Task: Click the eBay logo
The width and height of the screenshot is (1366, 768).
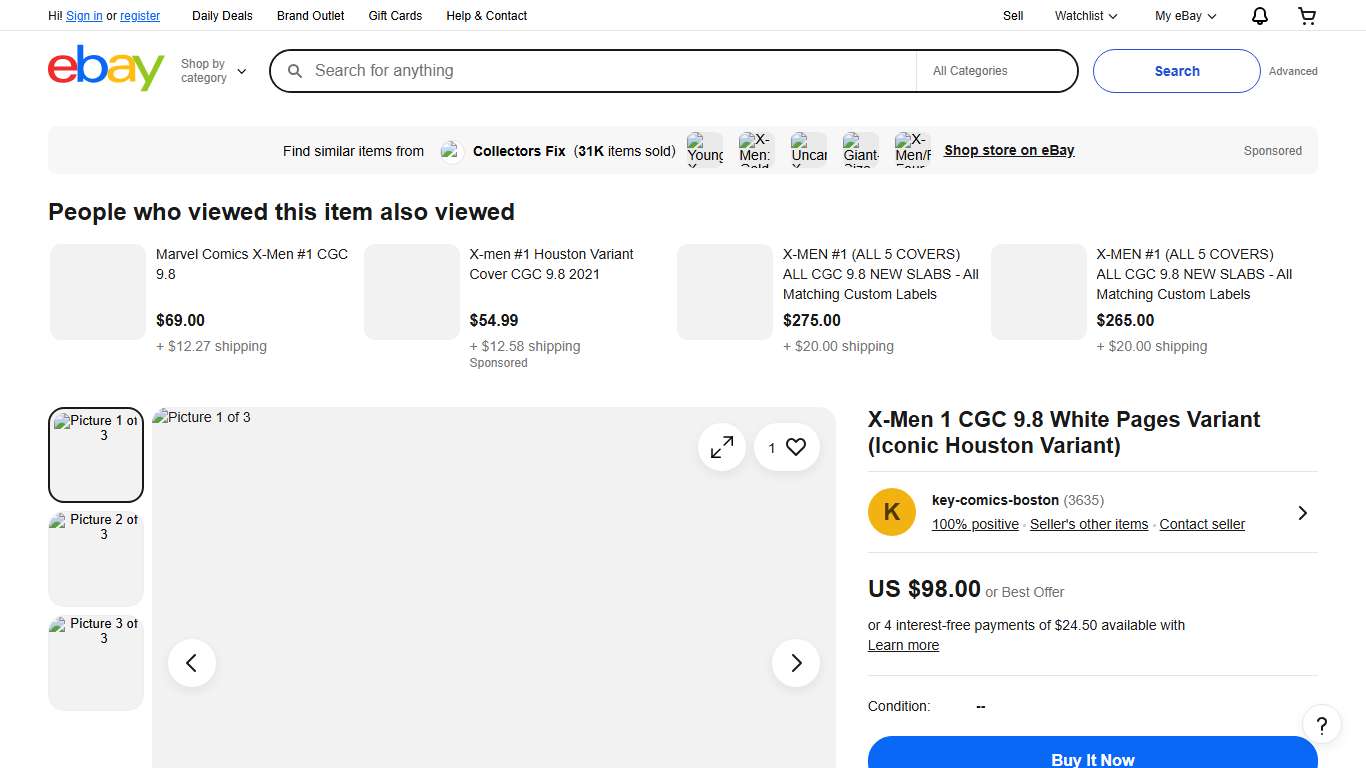Action: [x=106, y=69]
